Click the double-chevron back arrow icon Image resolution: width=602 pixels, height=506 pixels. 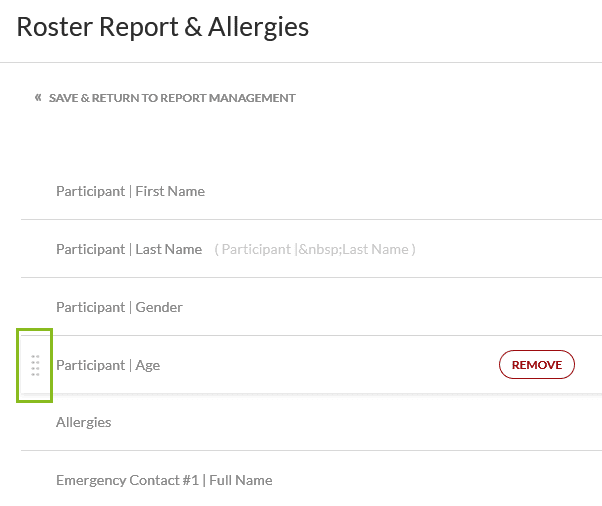coord(38,98)
